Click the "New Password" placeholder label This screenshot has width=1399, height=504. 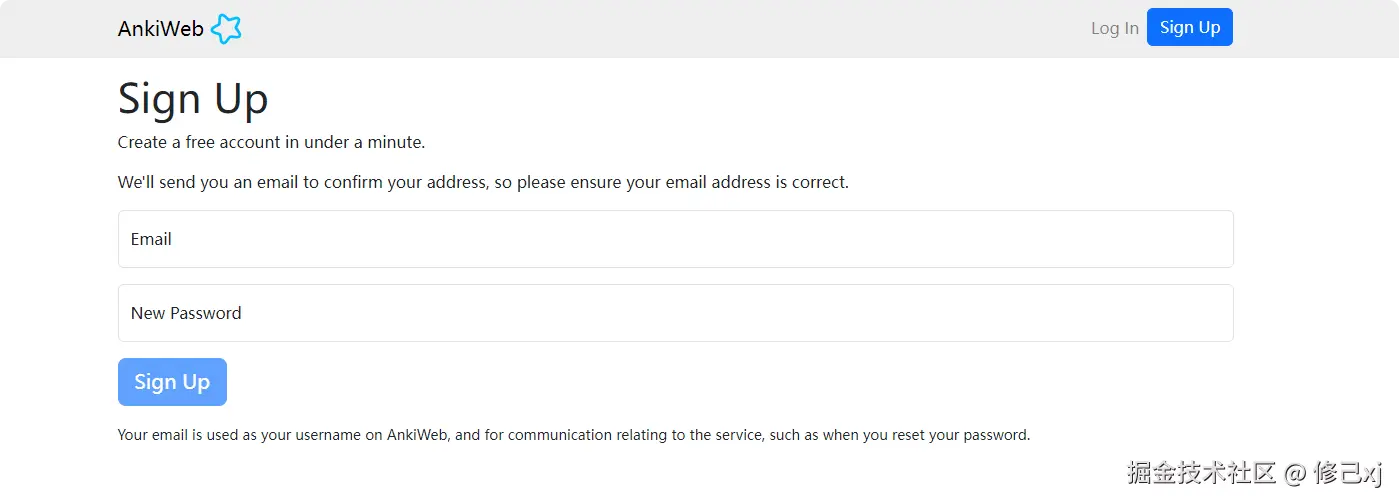pyautogui.click(x=186, y=313)
